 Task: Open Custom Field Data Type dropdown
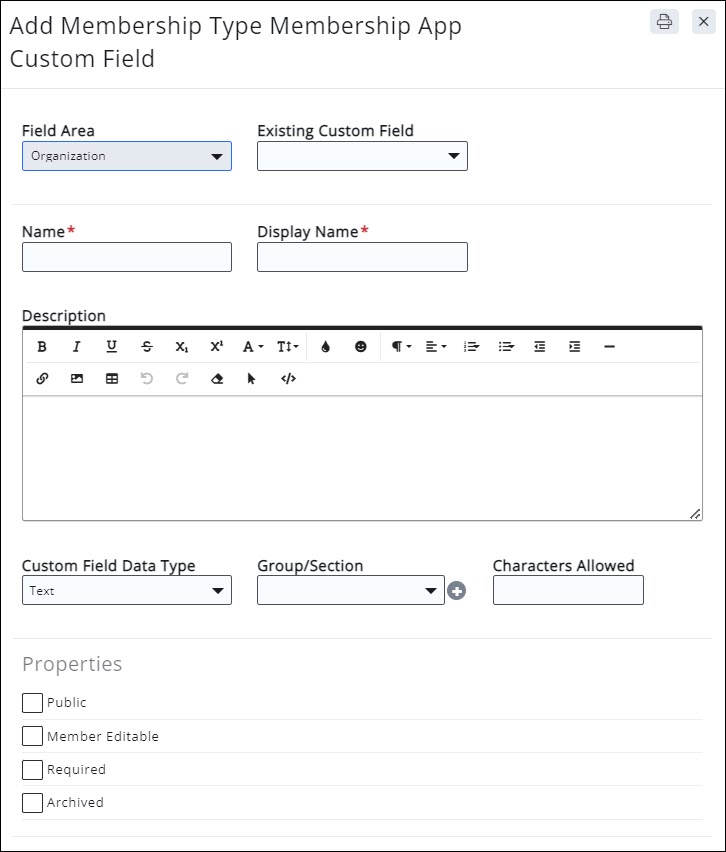click(127, 591)
